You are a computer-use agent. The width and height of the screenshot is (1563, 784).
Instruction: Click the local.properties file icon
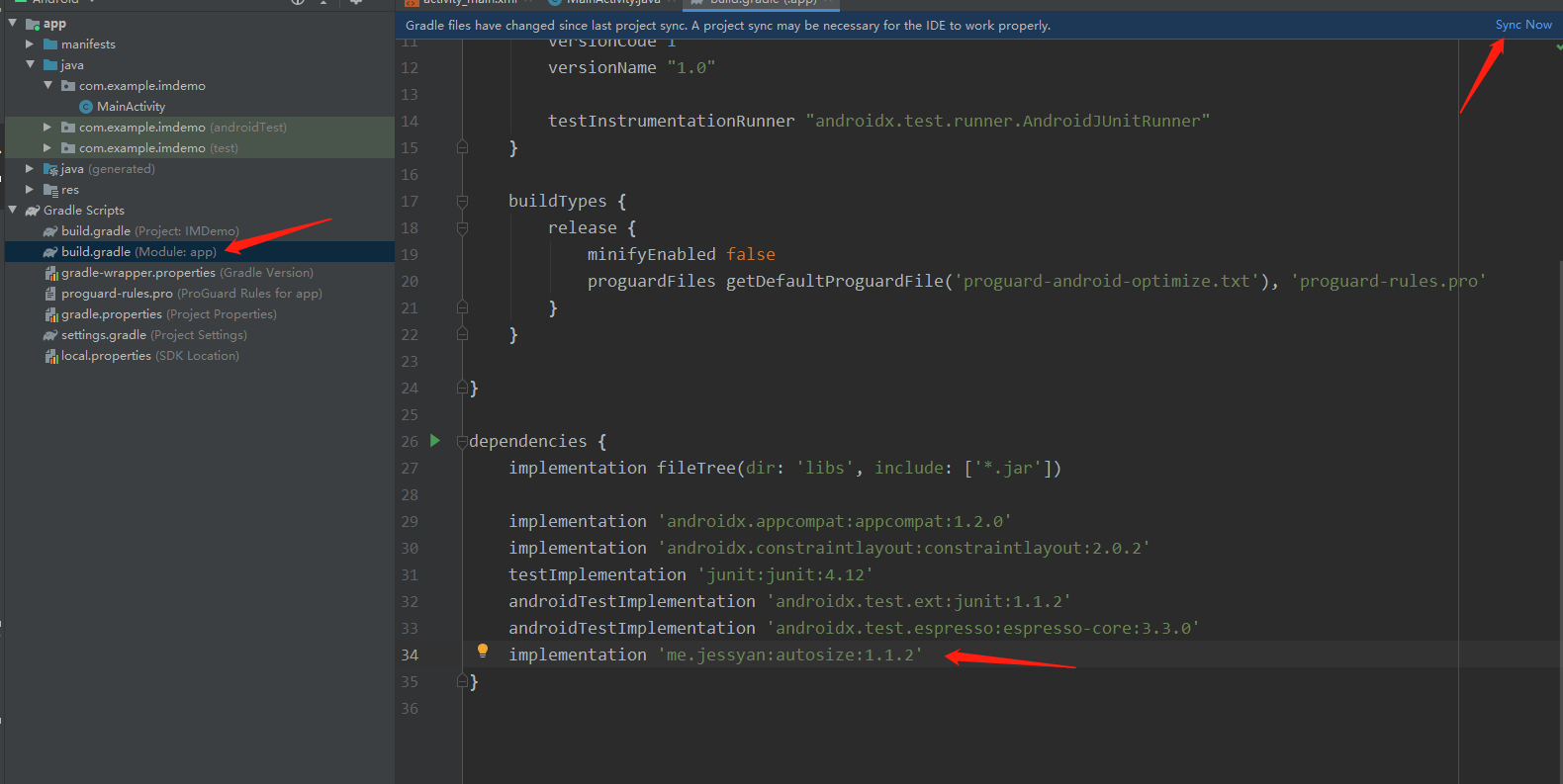pyautogui.click(x=50, y=356)
